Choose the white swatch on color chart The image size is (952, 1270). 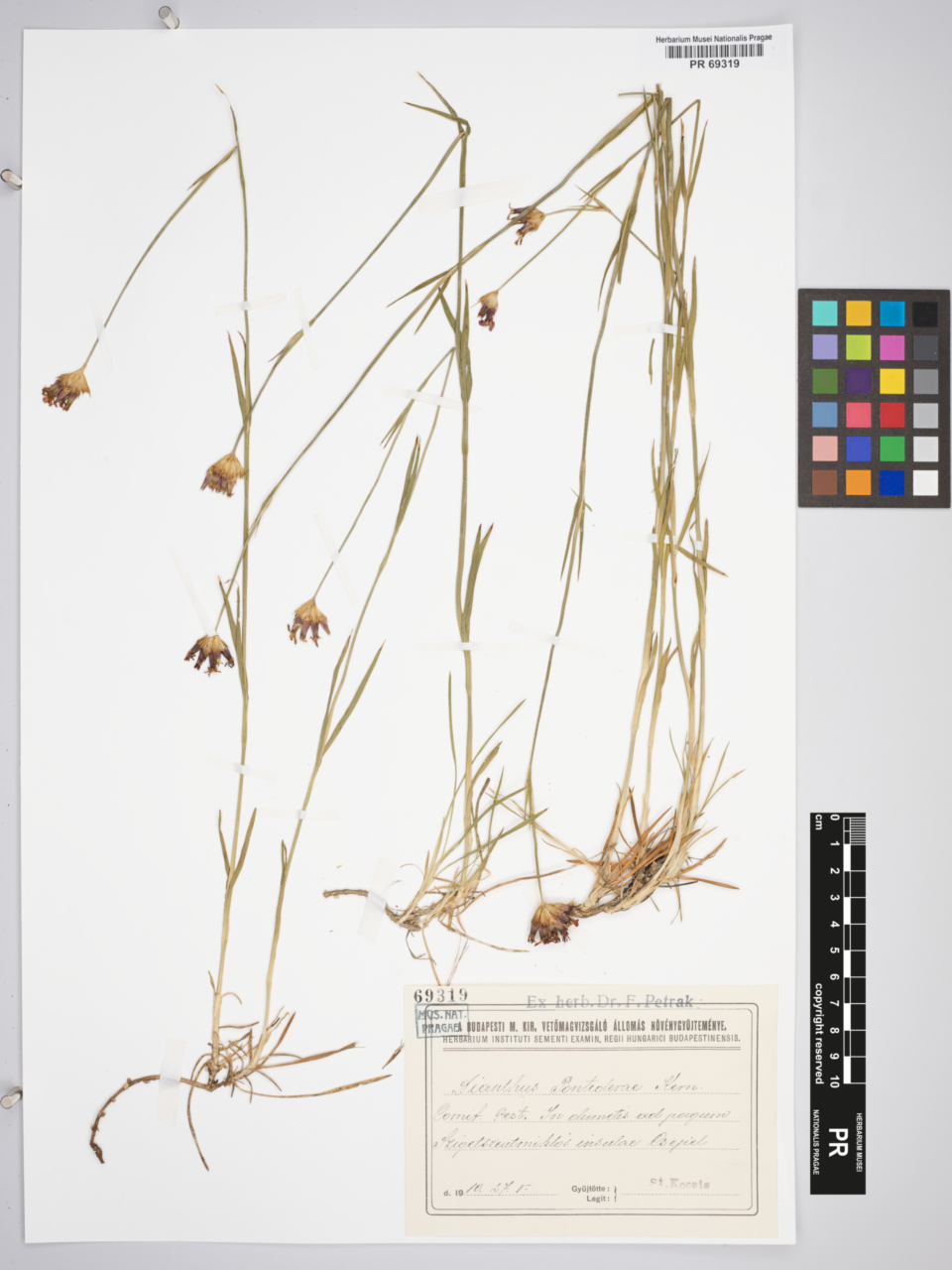pos(924,482)
